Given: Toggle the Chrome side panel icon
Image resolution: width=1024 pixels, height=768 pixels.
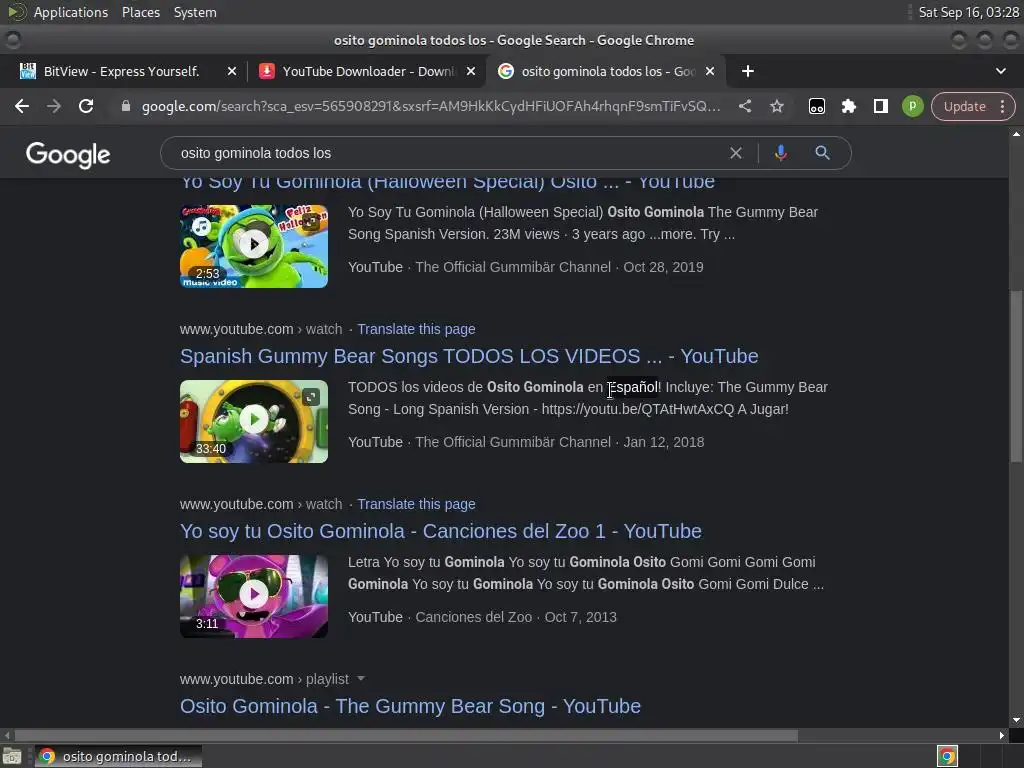Looking at the screenshot, I should 880,106.
